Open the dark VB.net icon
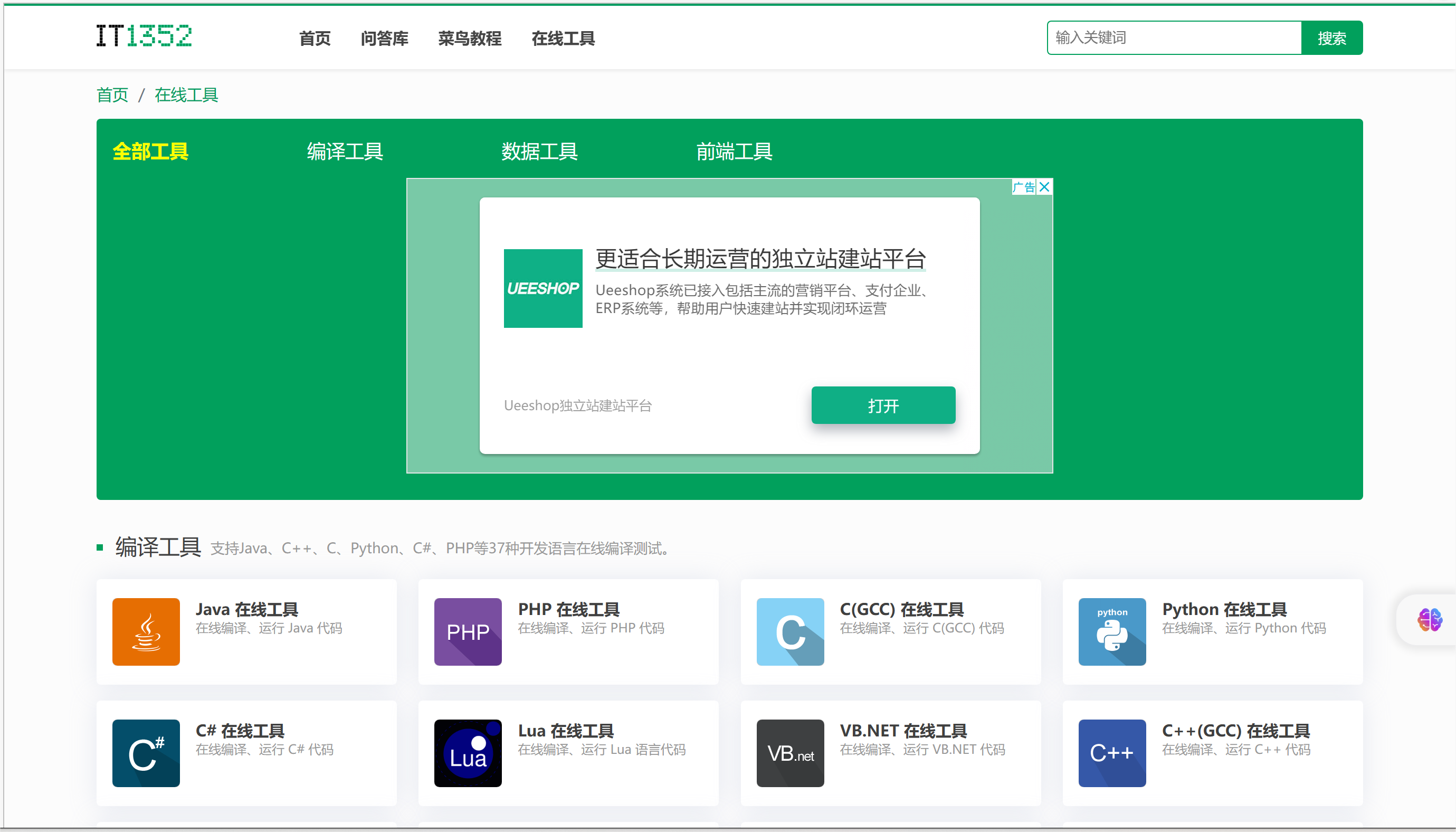The image size is (1456, 832). (x=790, y=753)
